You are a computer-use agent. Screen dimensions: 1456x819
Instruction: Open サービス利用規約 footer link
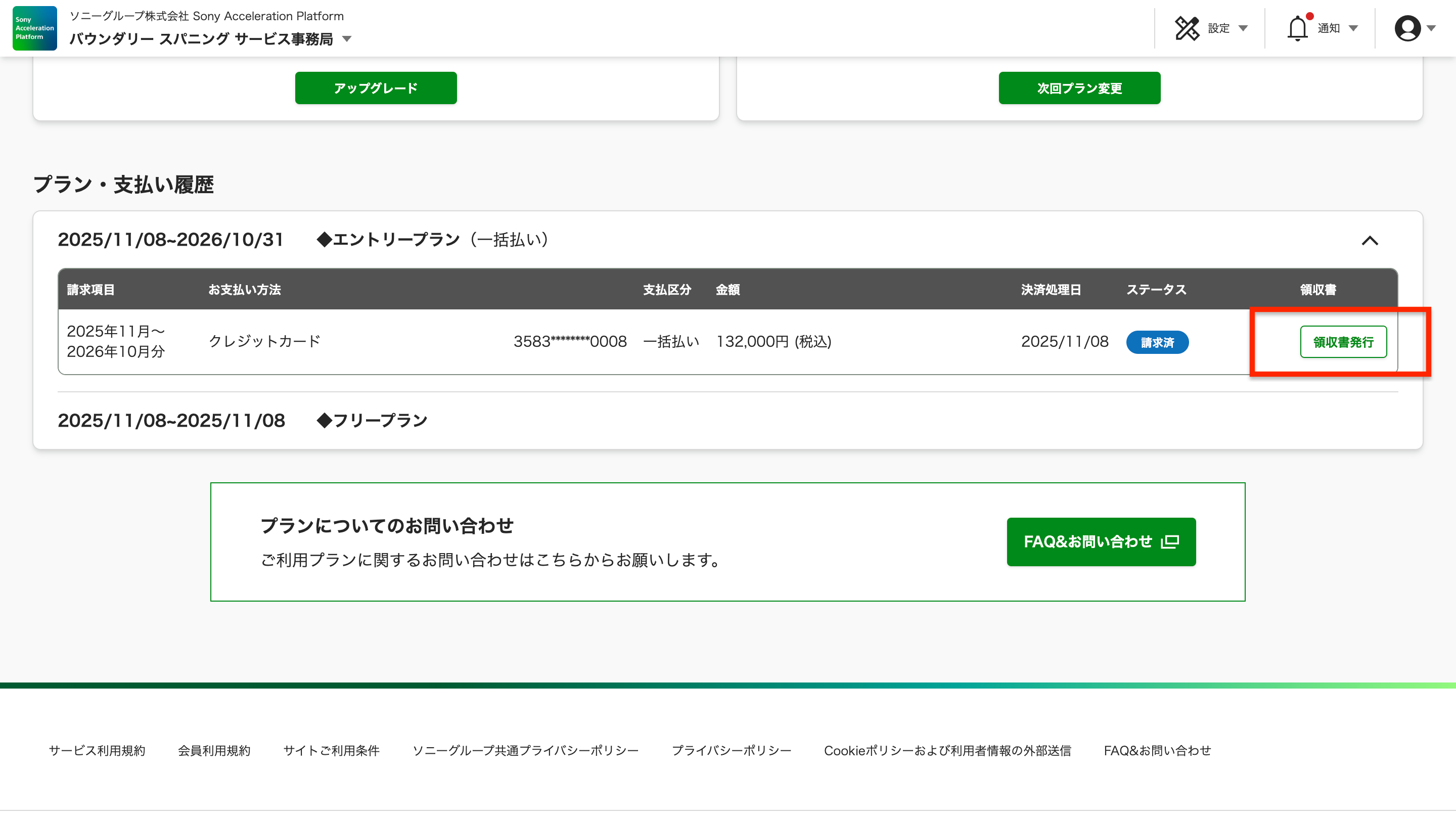click(x=97, y=751)
